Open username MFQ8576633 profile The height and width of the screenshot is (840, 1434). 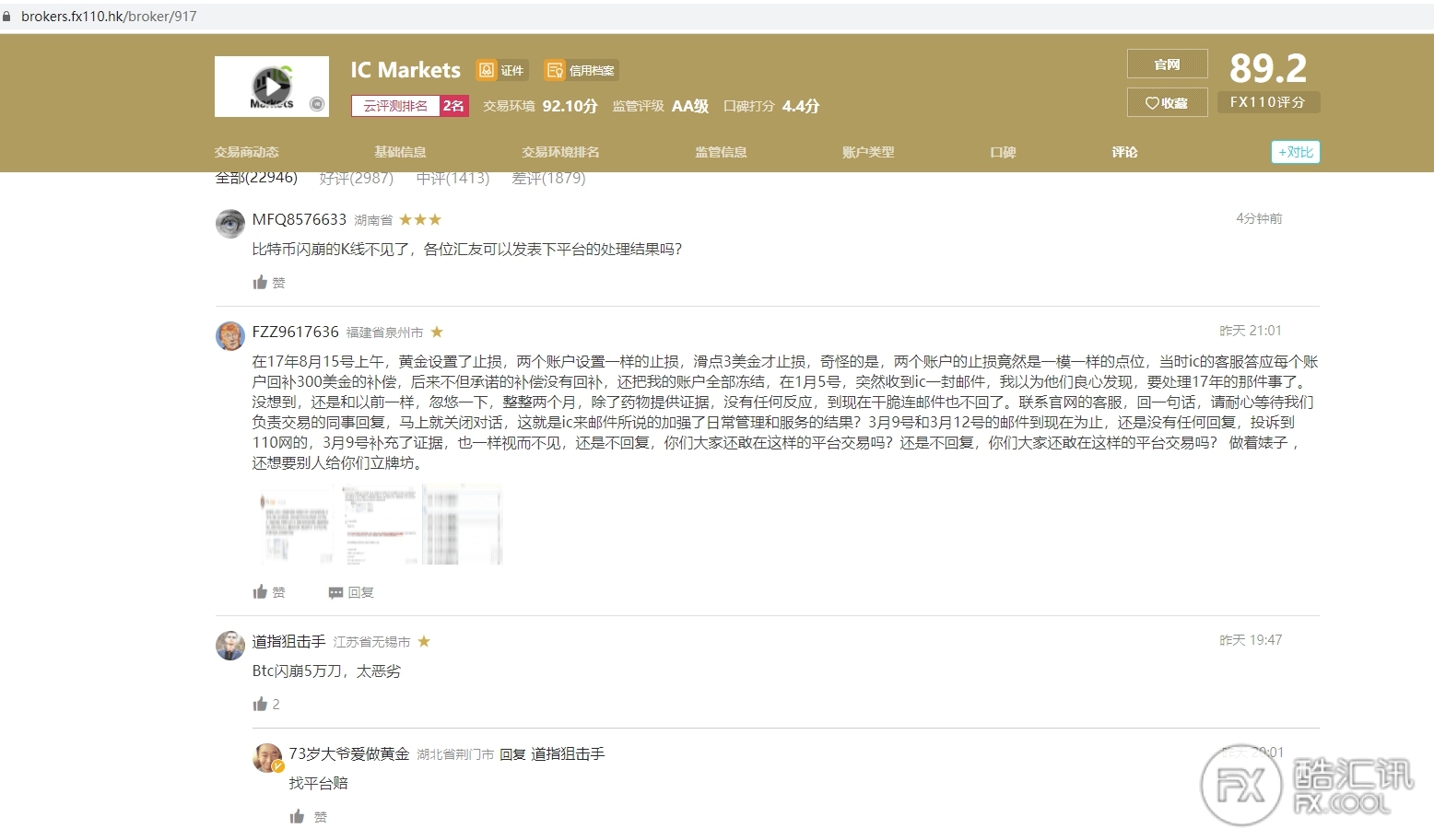(x=300, y=219)
